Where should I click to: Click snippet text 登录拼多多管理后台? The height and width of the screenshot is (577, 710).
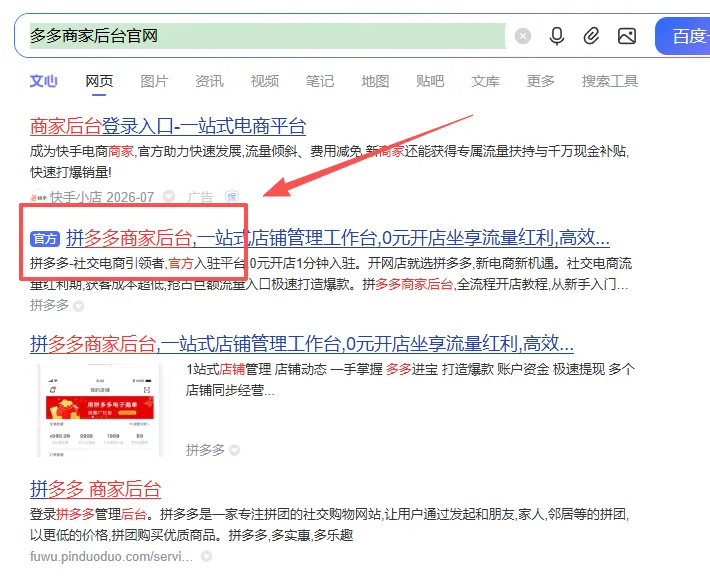tap(88, 514)
